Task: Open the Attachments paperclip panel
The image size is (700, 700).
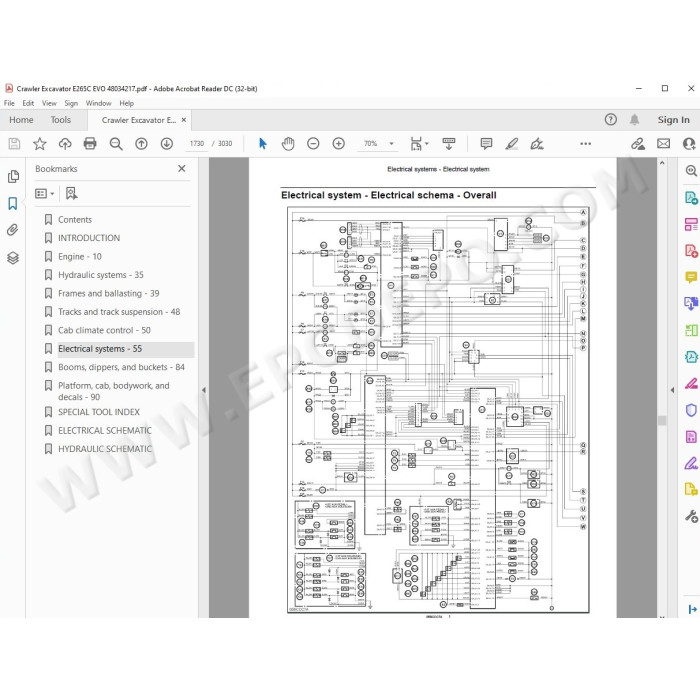Action: click(13, 230)
